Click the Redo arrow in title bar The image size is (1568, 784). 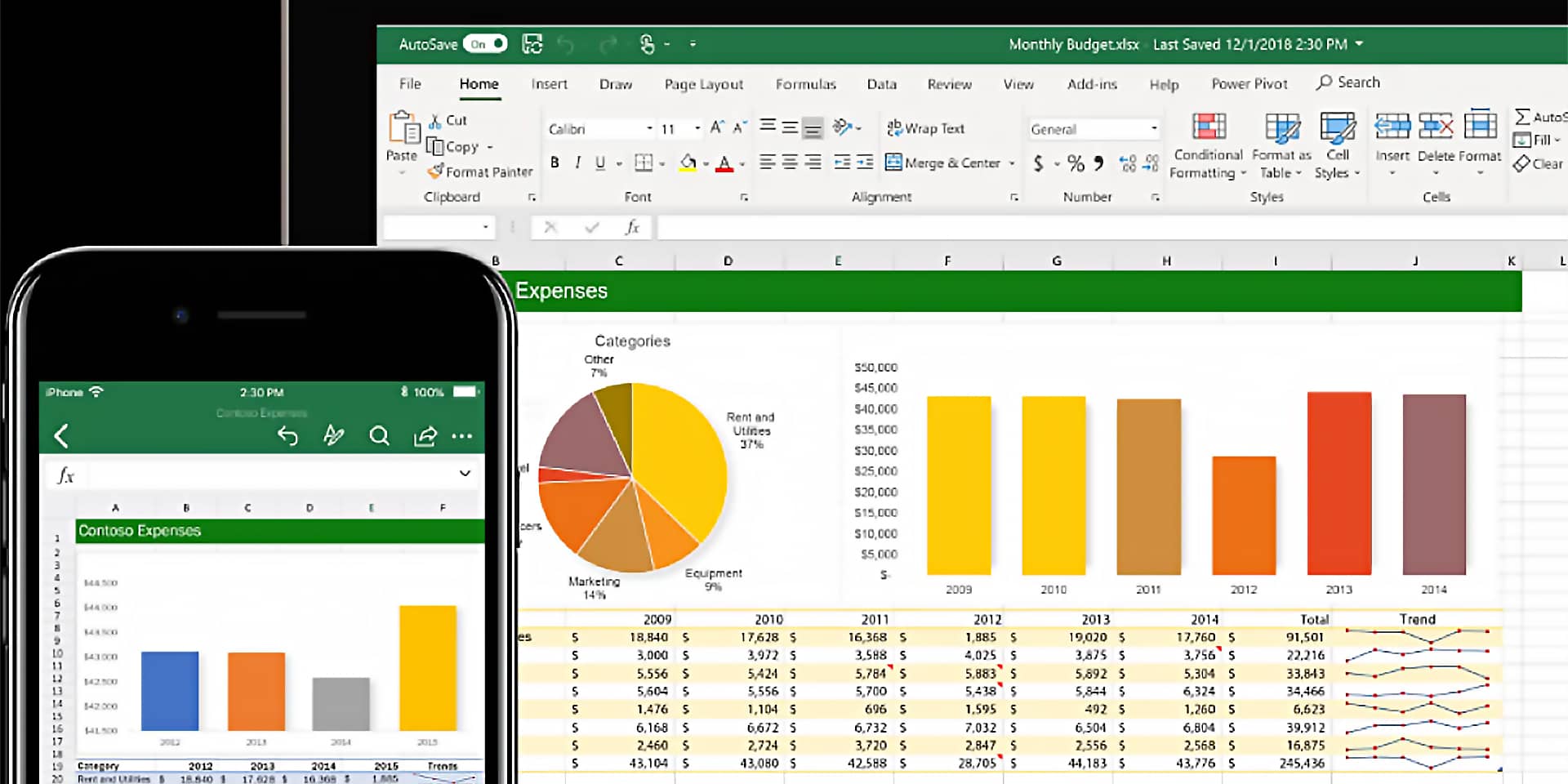[608, 45]
